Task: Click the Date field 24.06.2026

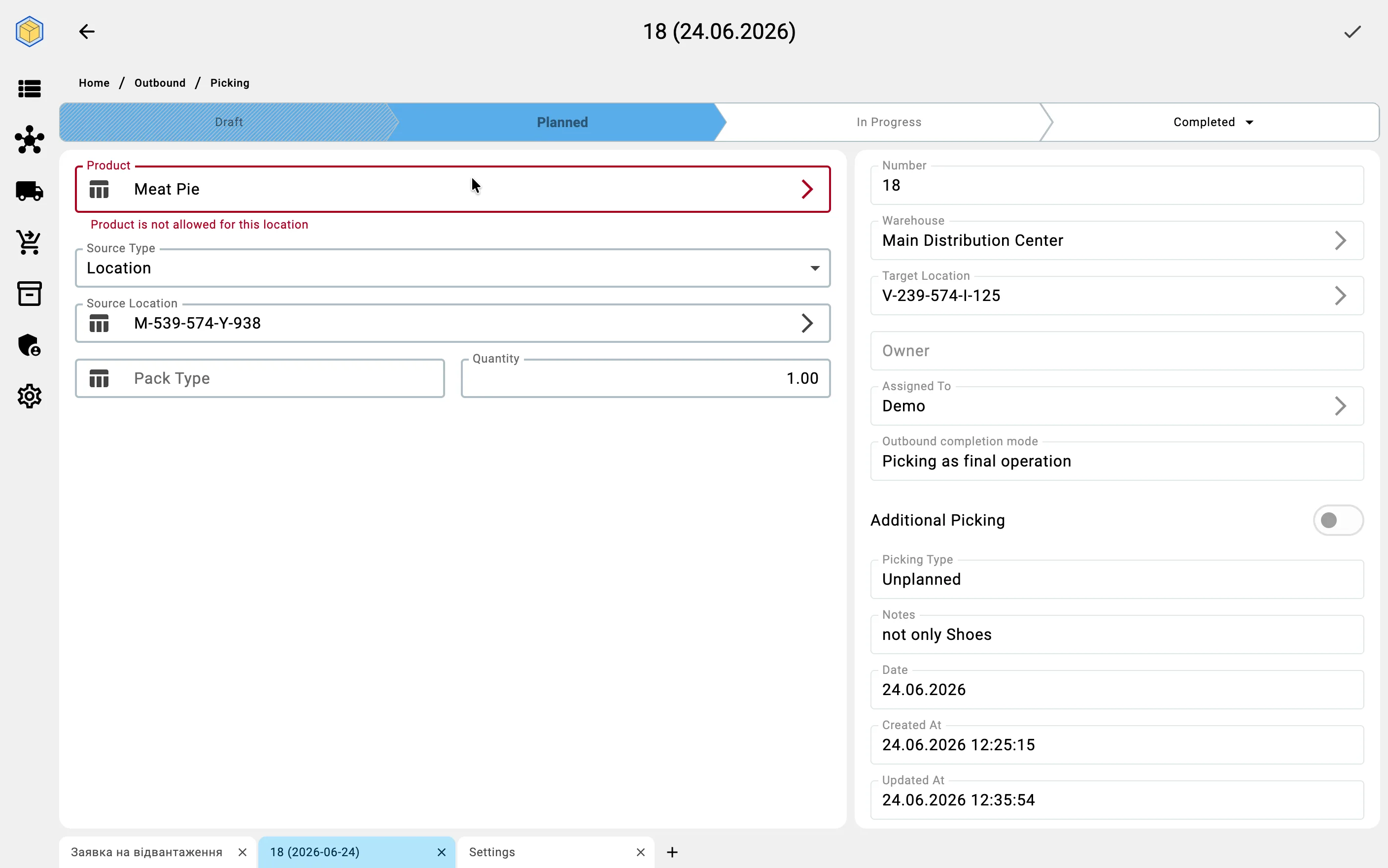Action: point(1117,690)
